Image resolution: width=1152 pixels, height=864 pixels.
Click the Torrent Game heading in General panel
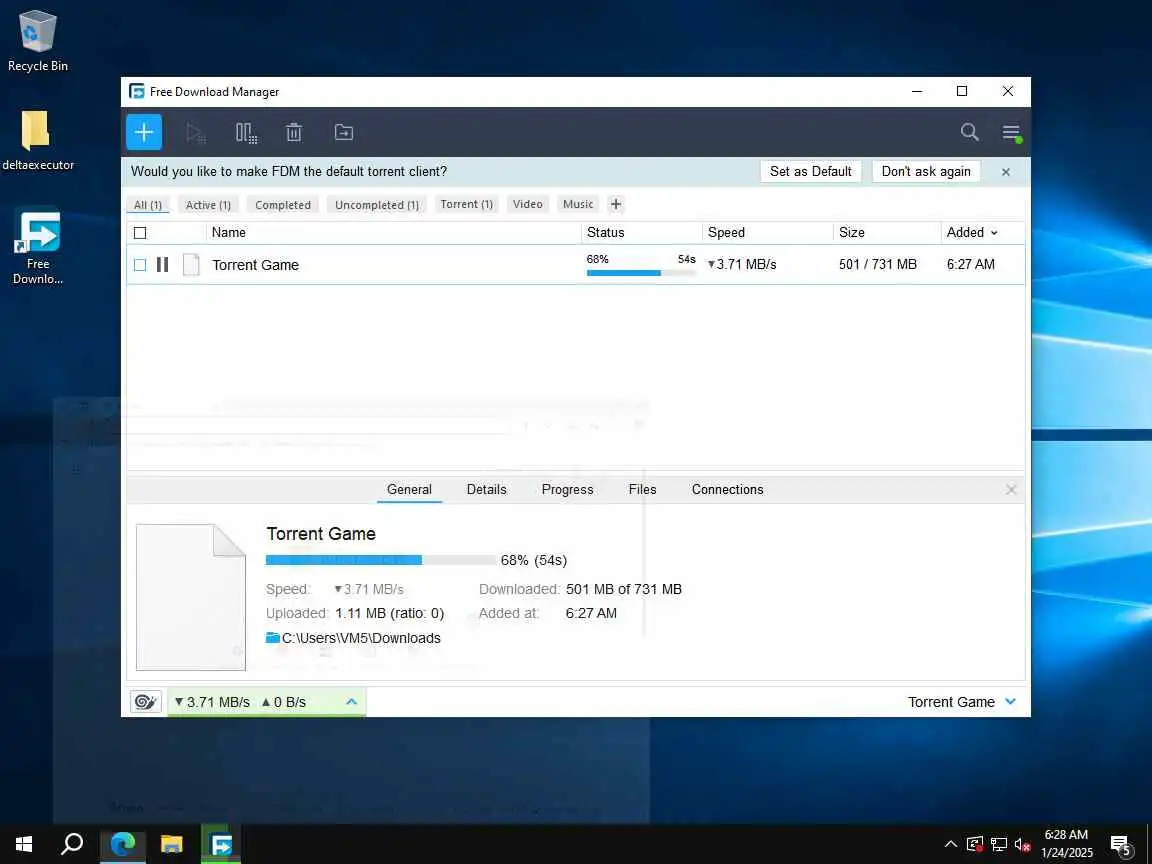[x=321, y=534]
